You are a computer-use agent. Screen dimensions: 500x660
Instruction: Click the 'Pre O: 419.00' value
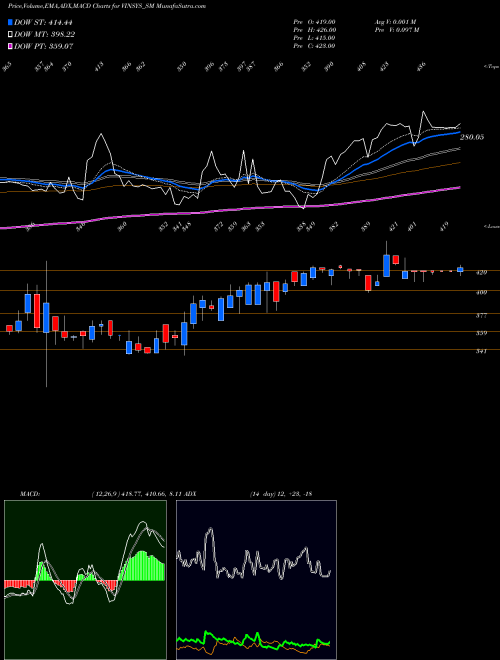click(x=314, y=21)
